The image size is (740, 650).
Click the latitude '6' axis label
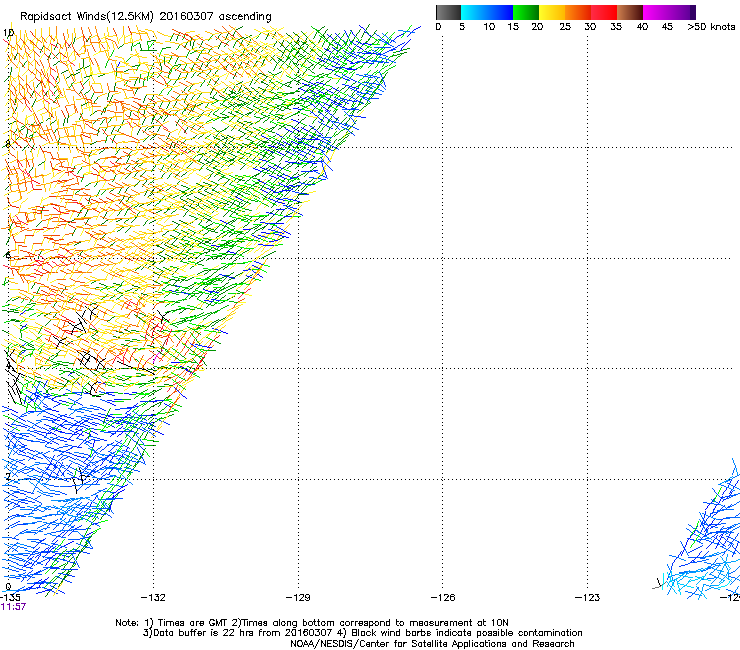pos(7,255)
